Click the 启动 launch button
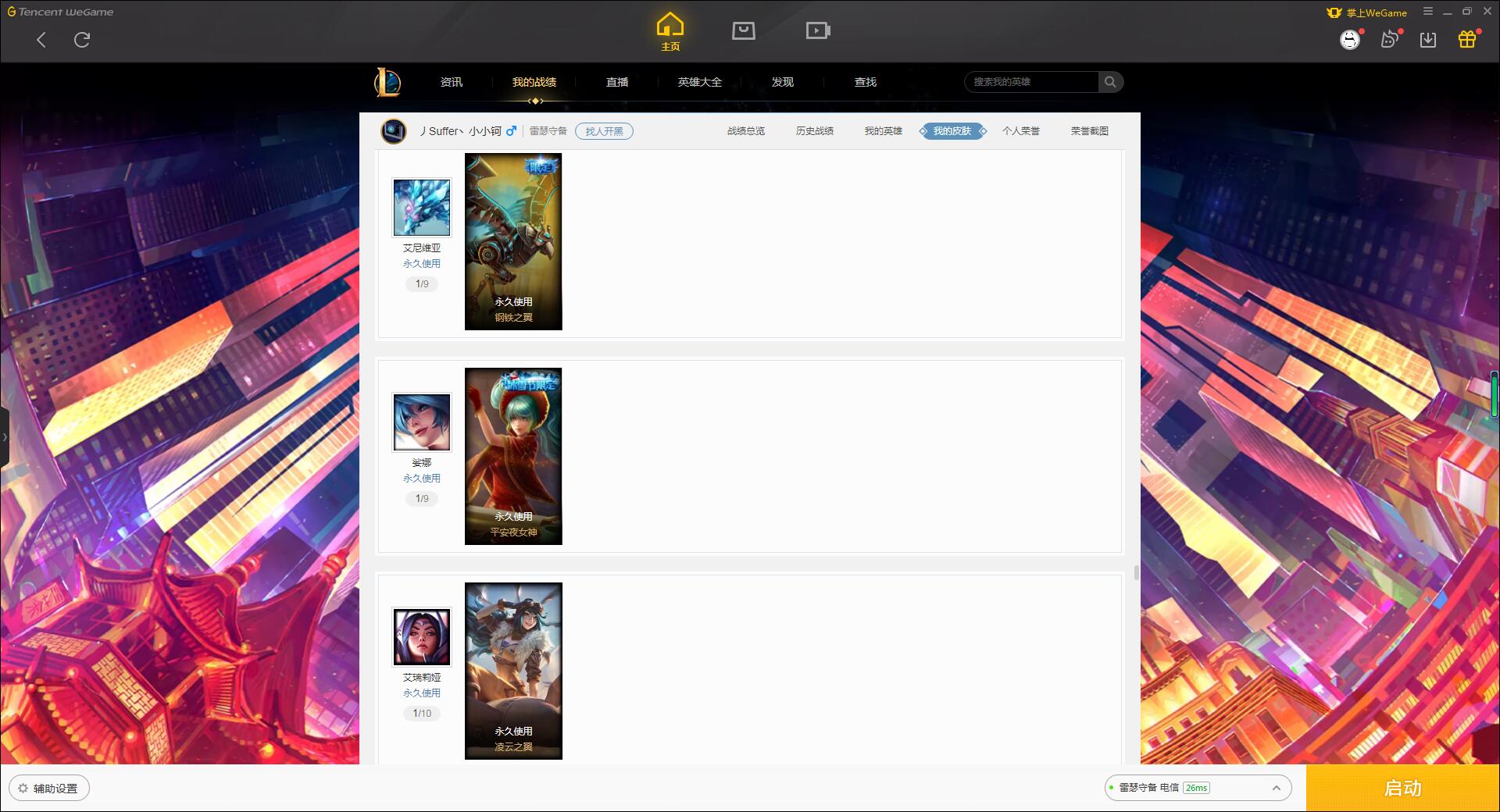1500x812 pixels. (1402, 789)
